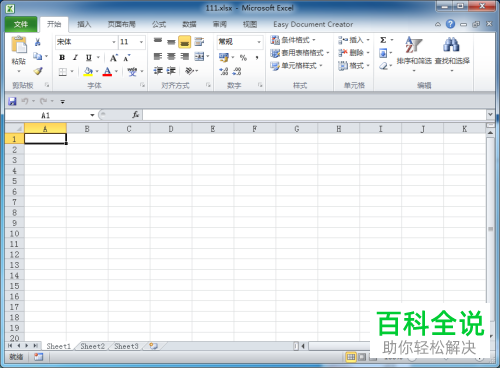Image resolution: width=500 pixels, height=368 pixels.
Task: Click the formula bar input
Action: [315, 115]
